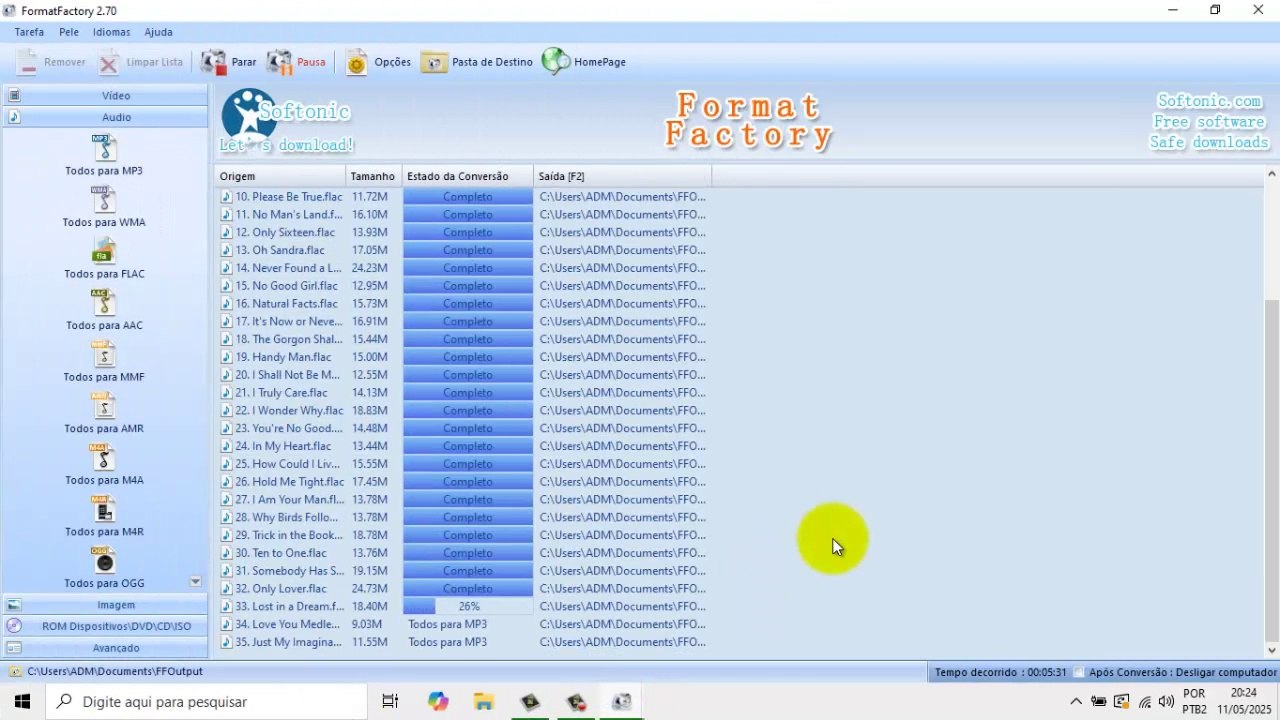The height and width of the screenshot is (720, 1280).
Task: Select row 12. Only Sixteen.flac
Action: pos(464,233)
